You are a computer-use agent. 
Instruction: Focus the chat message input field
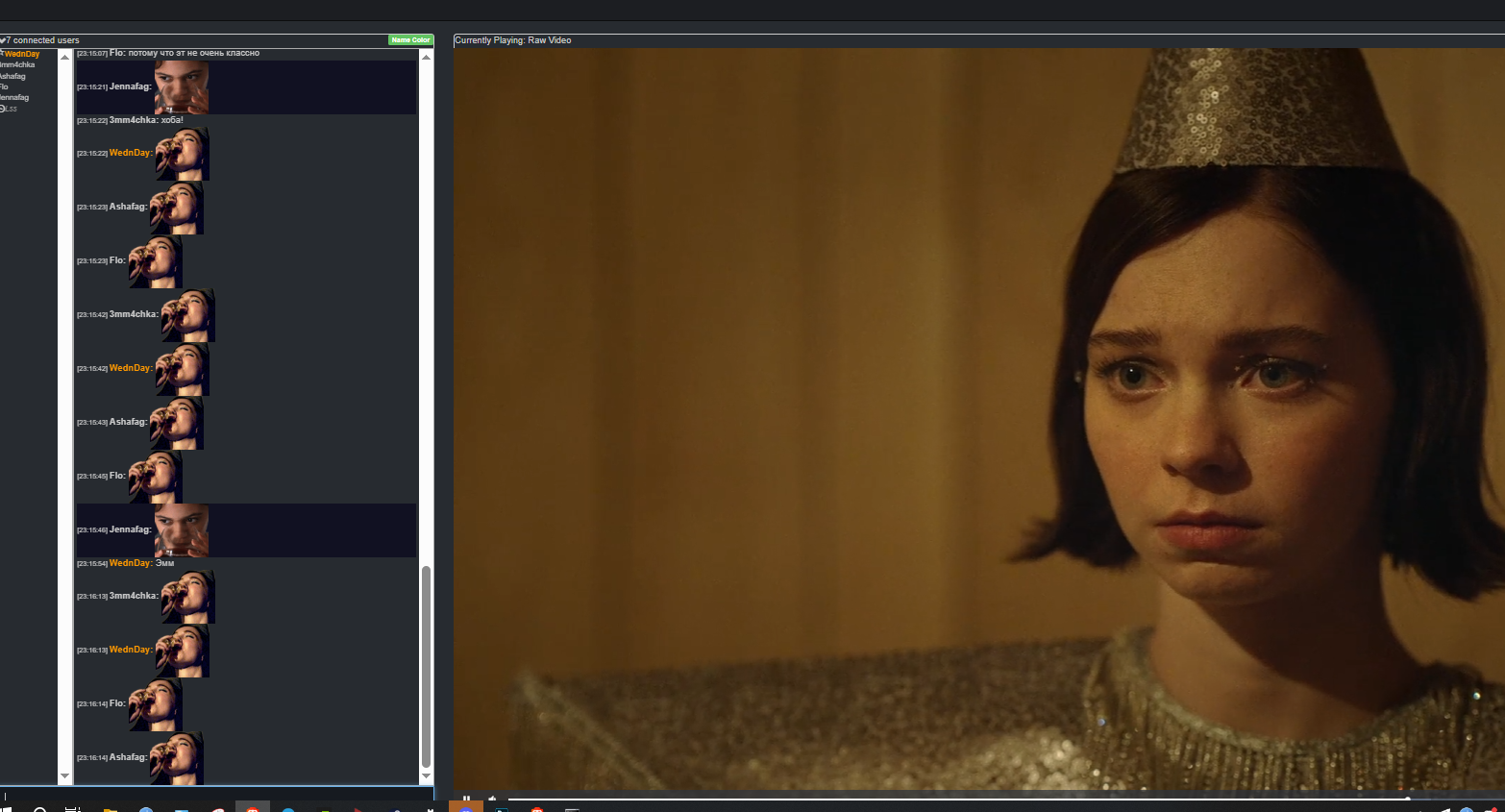[x=217, y=795]
